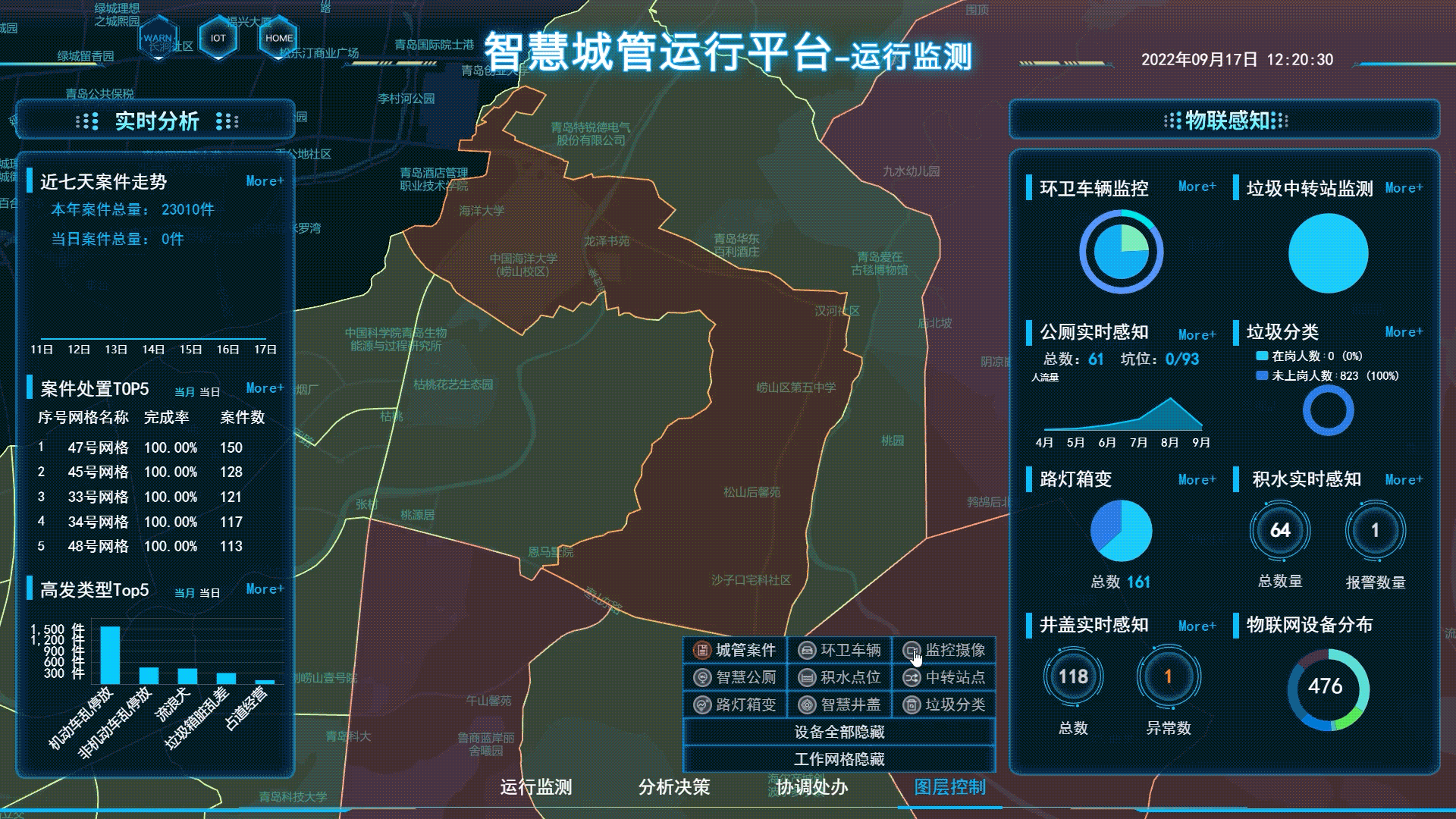Click the 工作网格隐藏 button
This screenshot has width=1456, height=819.
(x=839, y=759)
